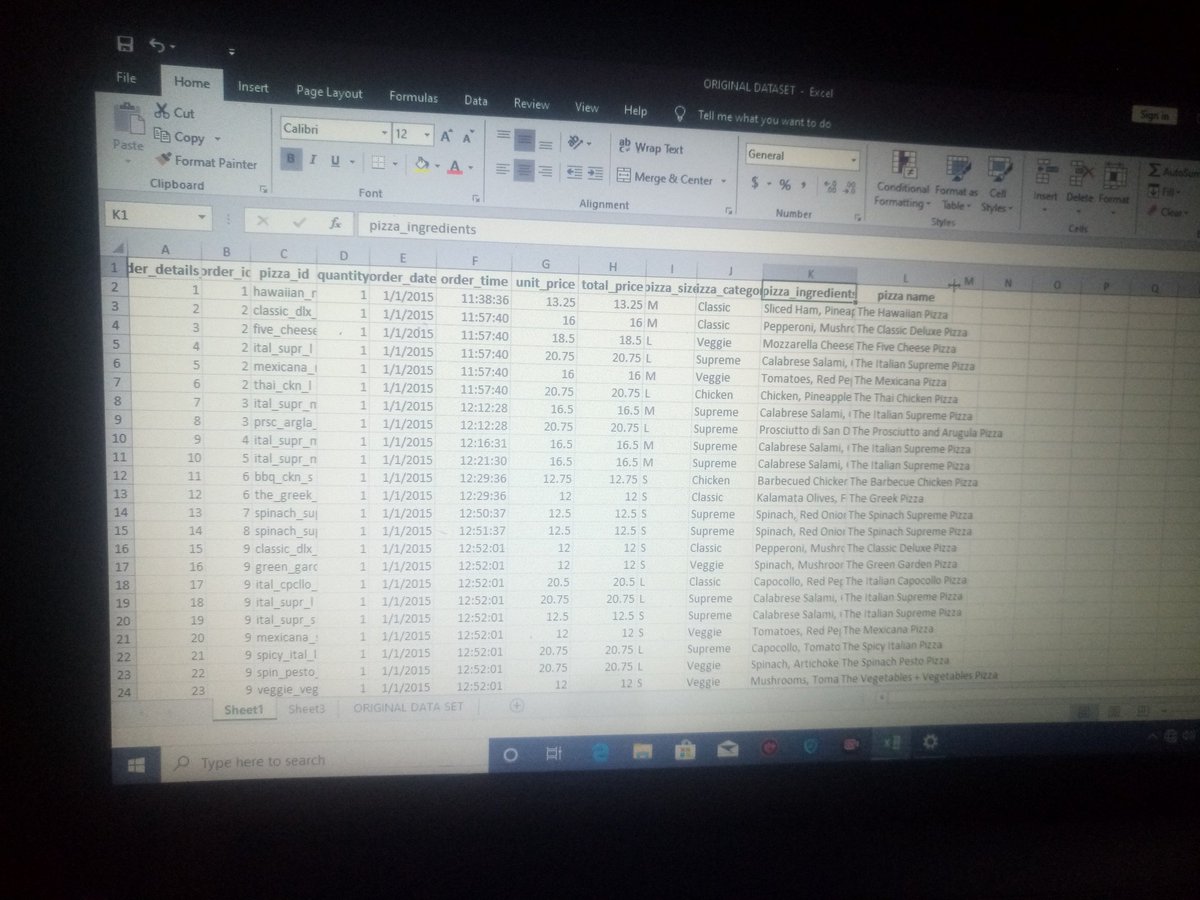Click the Tell me what you want to do box
Screen dimensions: 1200x900
pyautogui.click(x=764, y=119)
